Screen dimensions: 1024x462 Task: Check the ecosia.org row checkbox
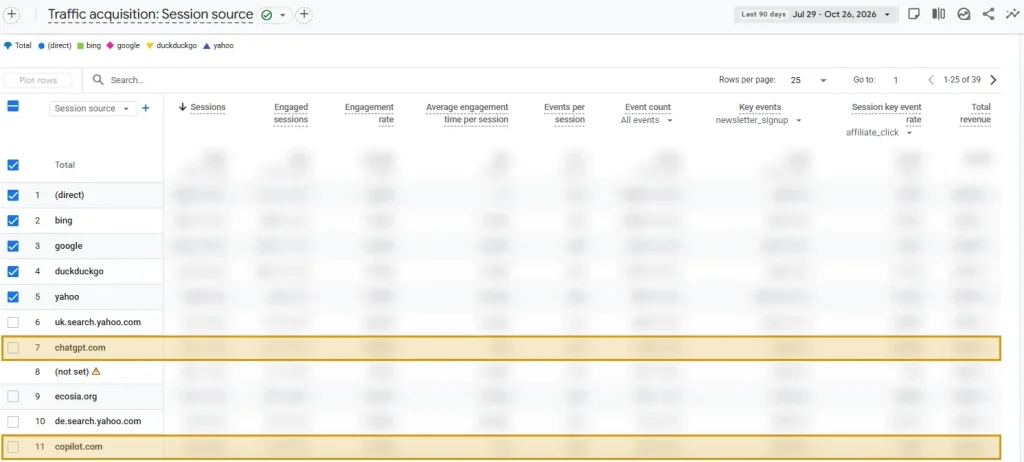[x=12, y=396]
